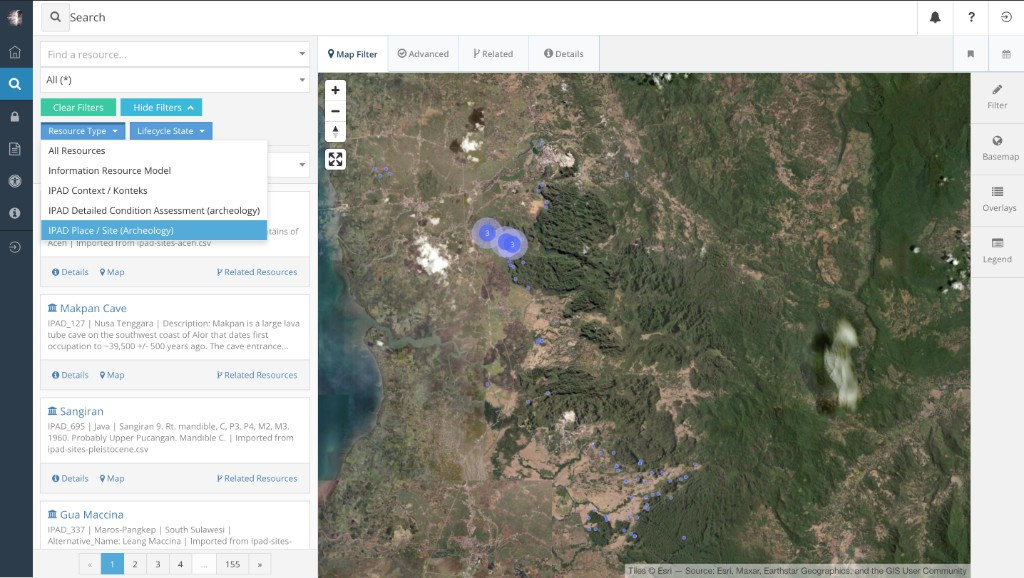Click the Arches logo in the sidebar

pos(15,17)
